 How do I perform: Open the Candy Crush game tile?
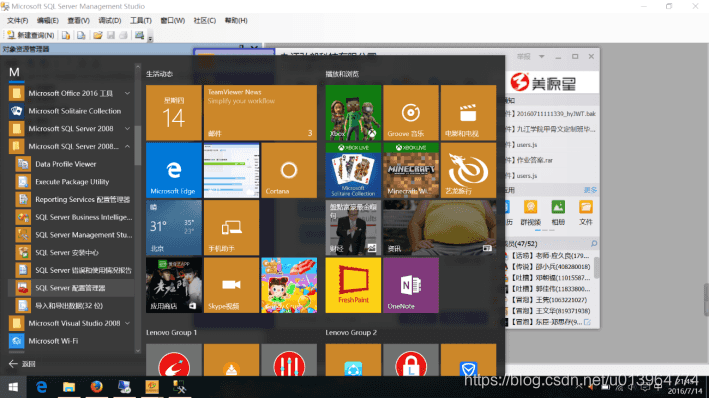coord(289,285)
